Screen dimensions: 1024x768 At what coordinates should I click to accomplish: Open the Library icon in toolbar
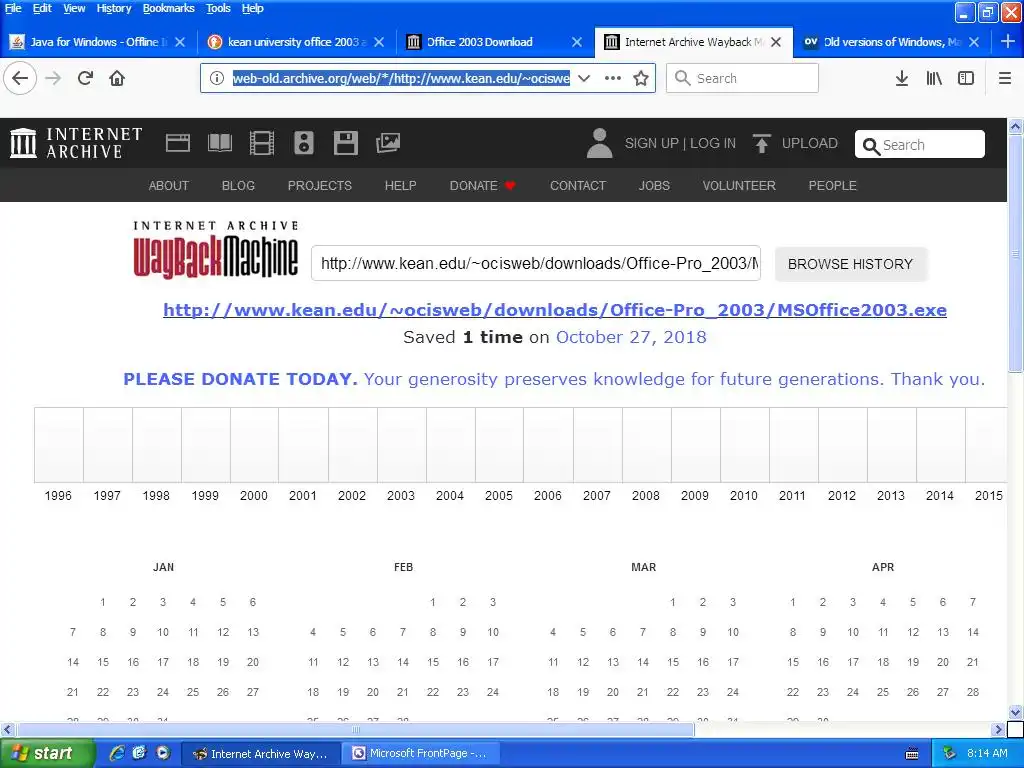click(x=934, y=78)
